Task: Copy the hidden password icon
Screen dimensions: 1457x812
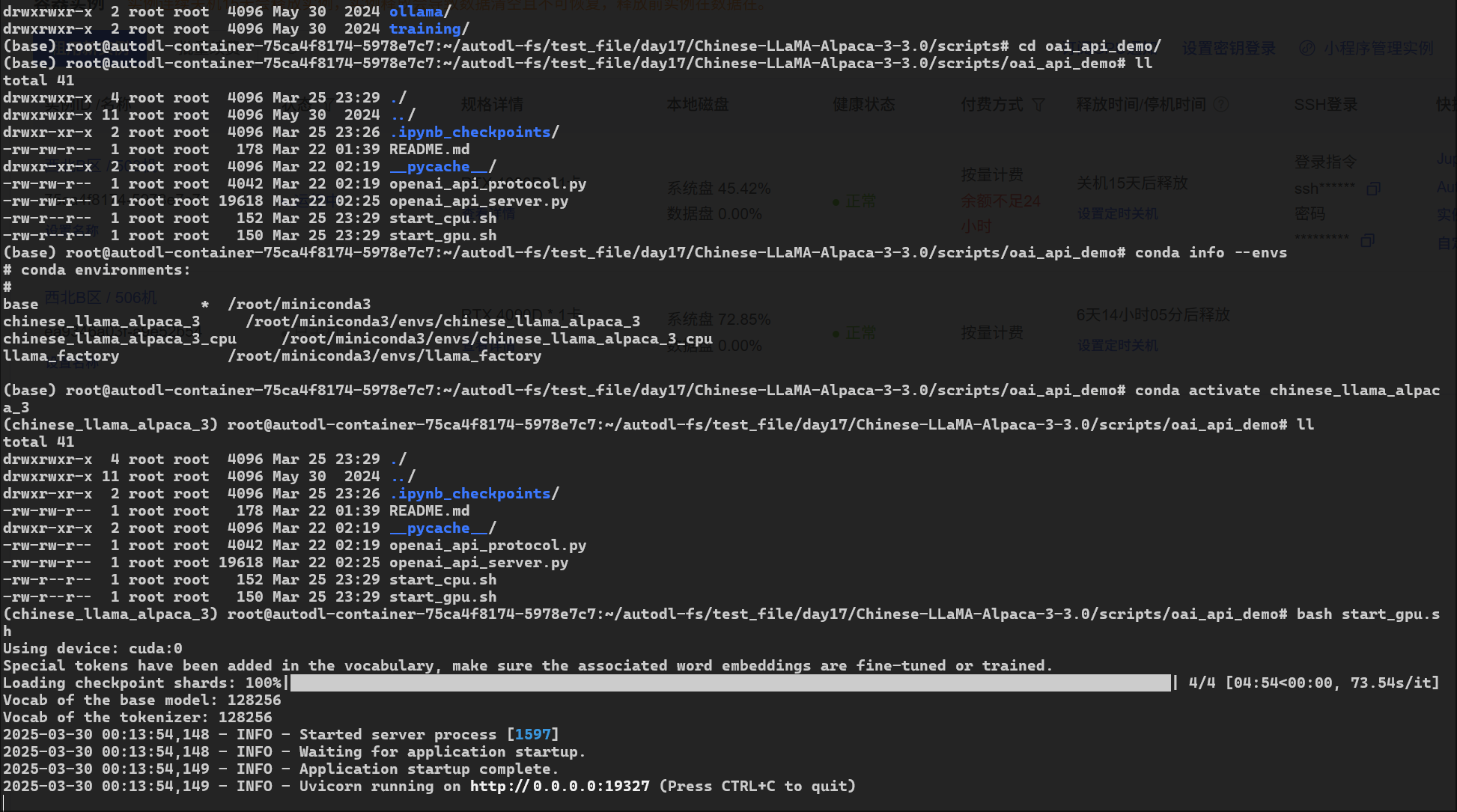Action: (1367, 241)
